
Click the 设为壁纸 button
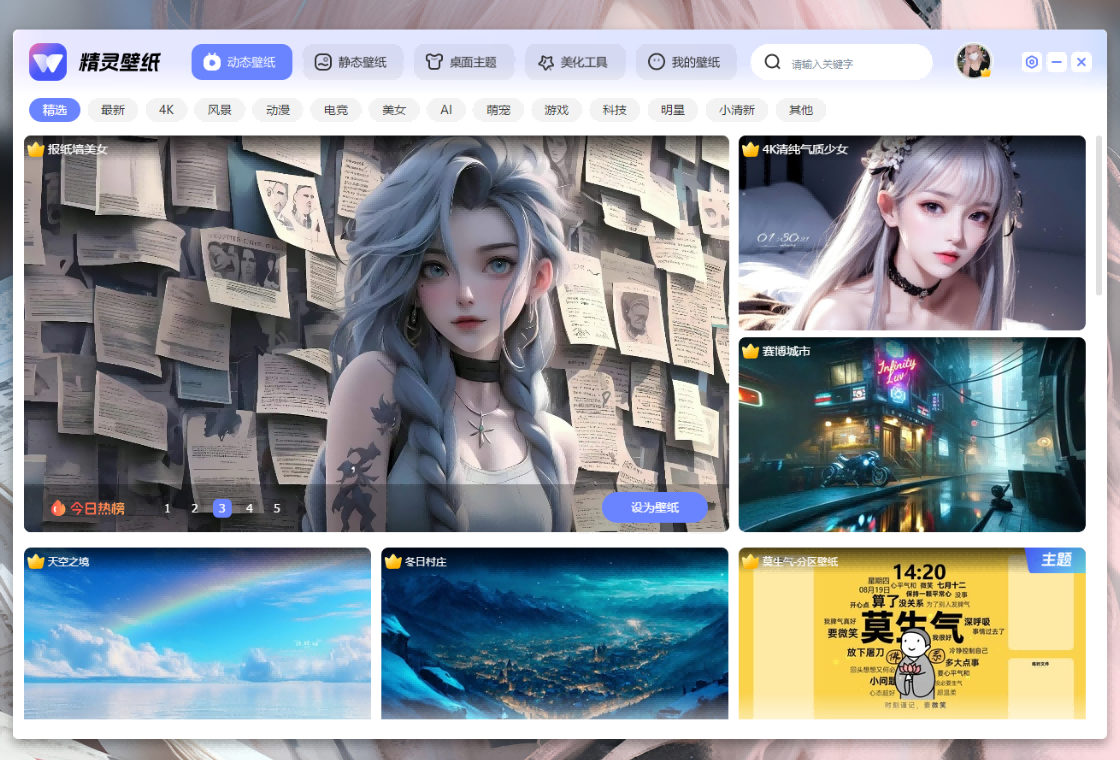pos(655,507)
